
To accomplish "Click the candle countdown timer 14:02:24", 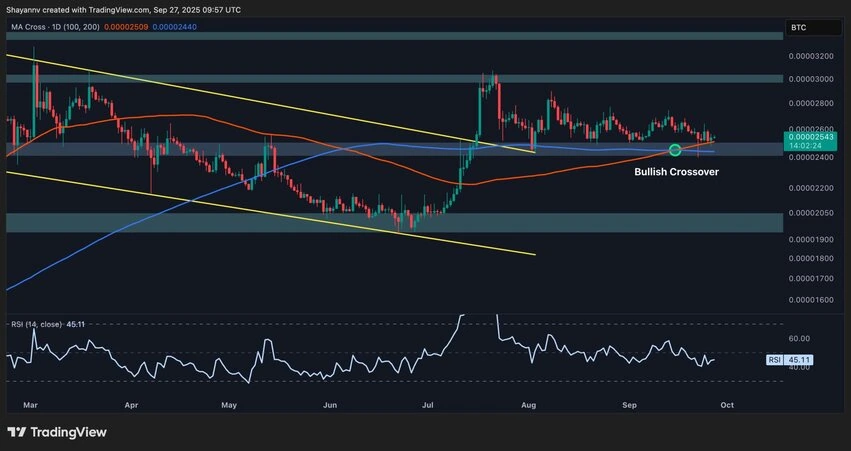I will pyautogui.click(x=806, y=146).
